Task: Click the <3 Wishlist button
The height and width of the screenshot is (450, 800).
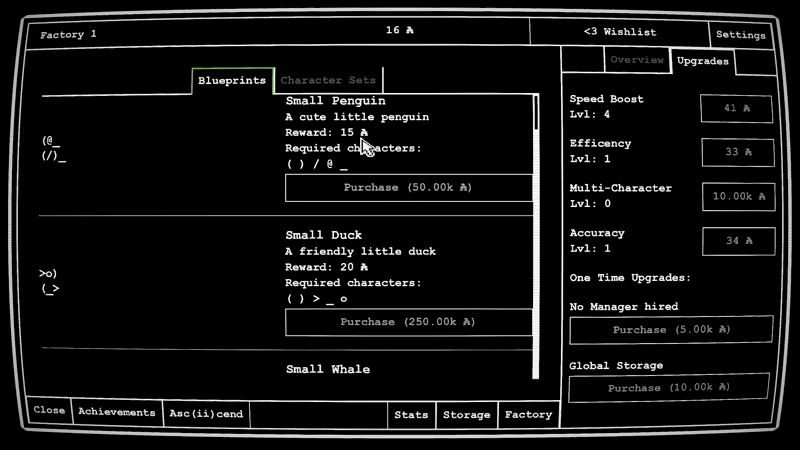Action: (619, 32)
